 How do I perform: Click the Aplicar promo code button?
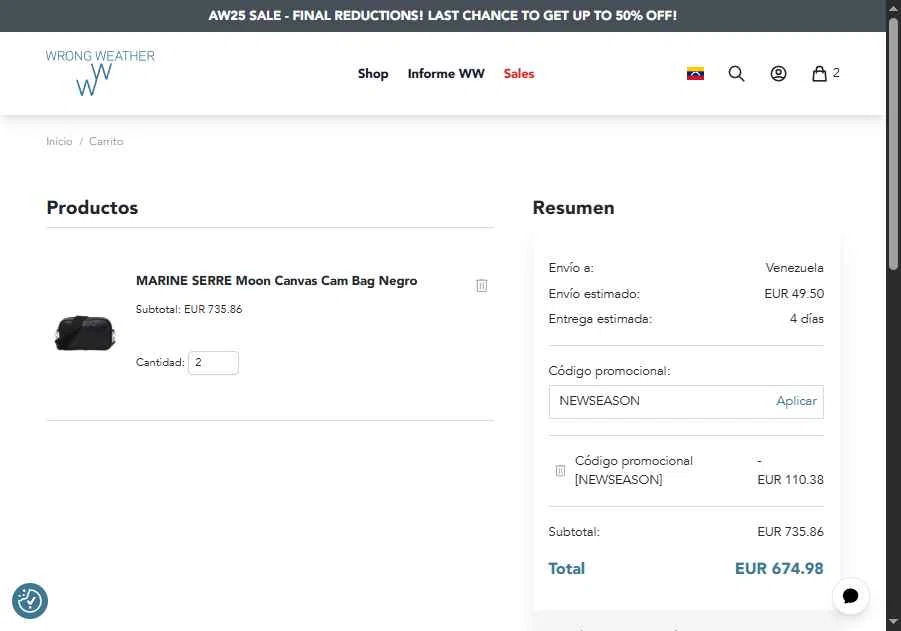click(796, 401)
